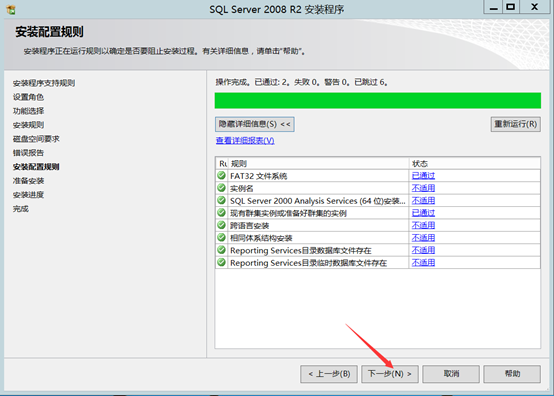Open the 查看详细报表(V) link
This screenshot has height=396, width=554.
[x=245, y=141]
